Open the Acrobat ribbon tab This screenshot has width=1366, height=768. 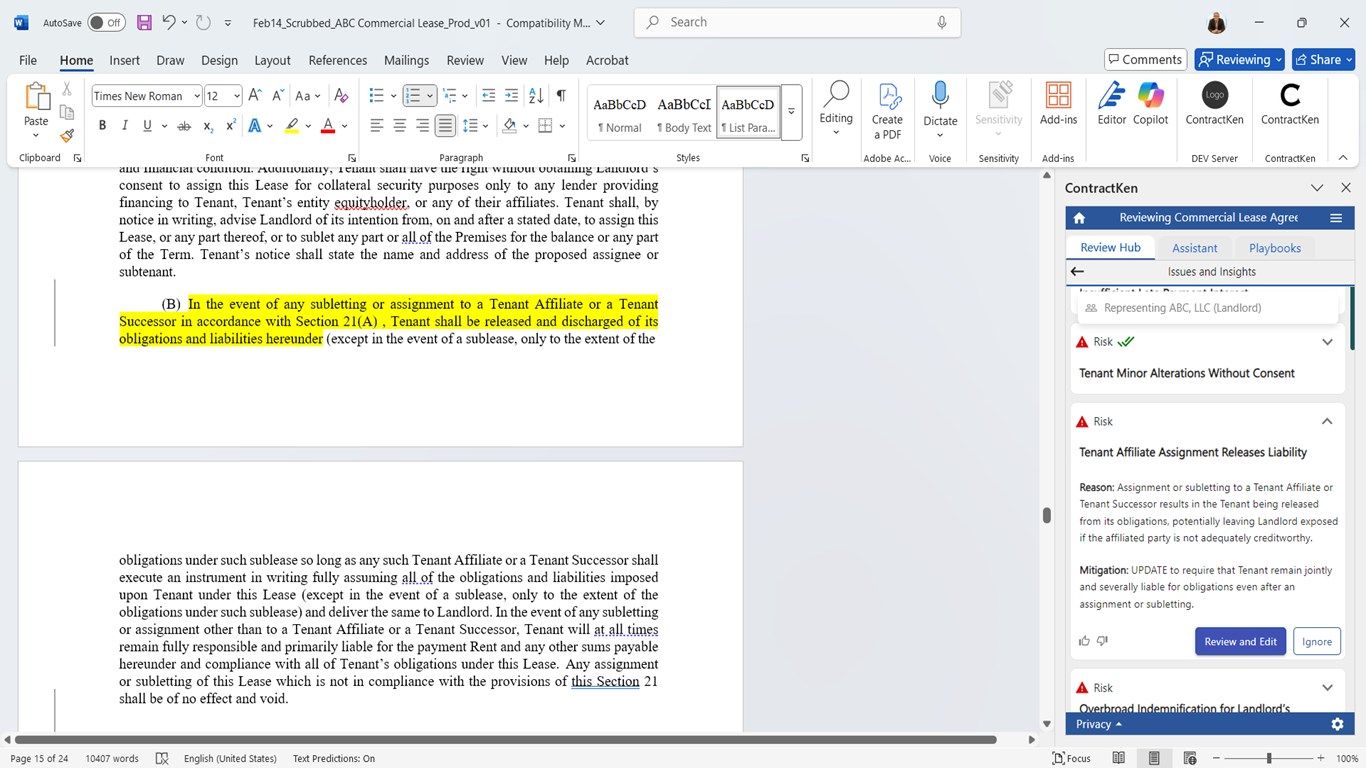[x=607, y=60]
